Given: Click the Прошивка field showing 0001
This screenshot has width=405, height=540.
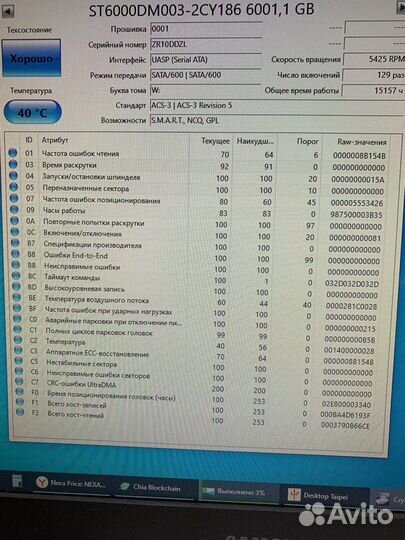Looking at the screenshot, I should tap(206, 29).
